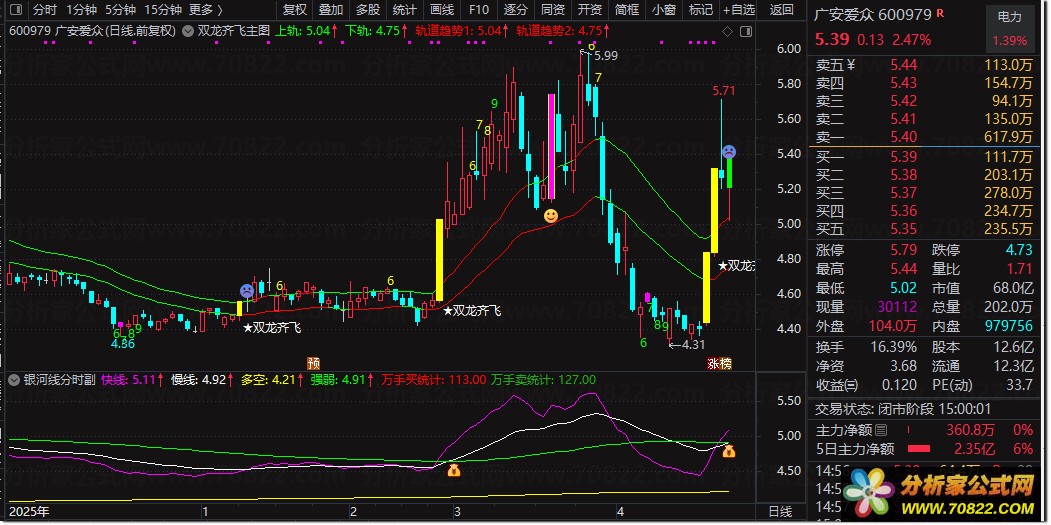Toggle the side panel icon before 分时
The width and height of the screenshot is (1051, 525).
click(16, 9)
